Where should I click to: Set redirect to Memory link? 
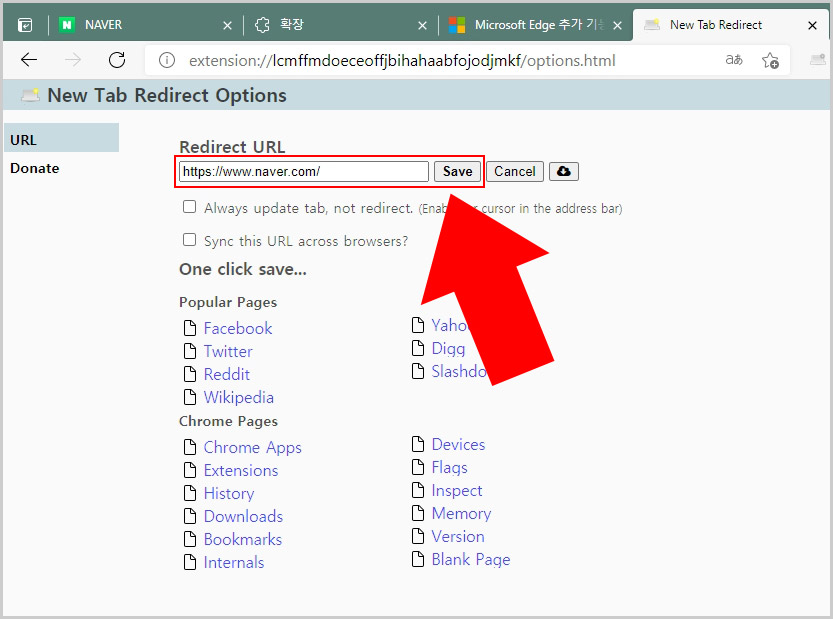click(461, 513)
